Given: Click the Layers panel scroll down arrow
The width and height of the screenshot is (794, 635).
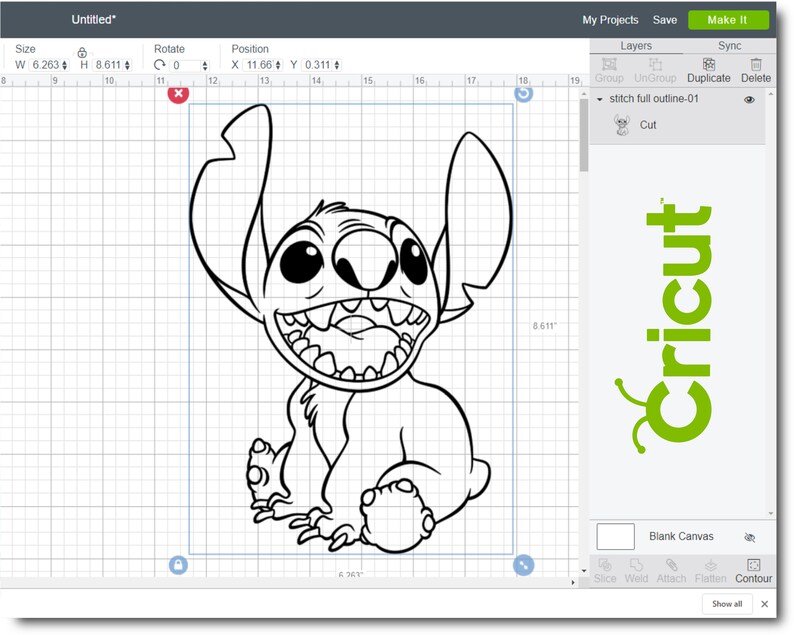Looking at the screenshot, I should 771,513.
